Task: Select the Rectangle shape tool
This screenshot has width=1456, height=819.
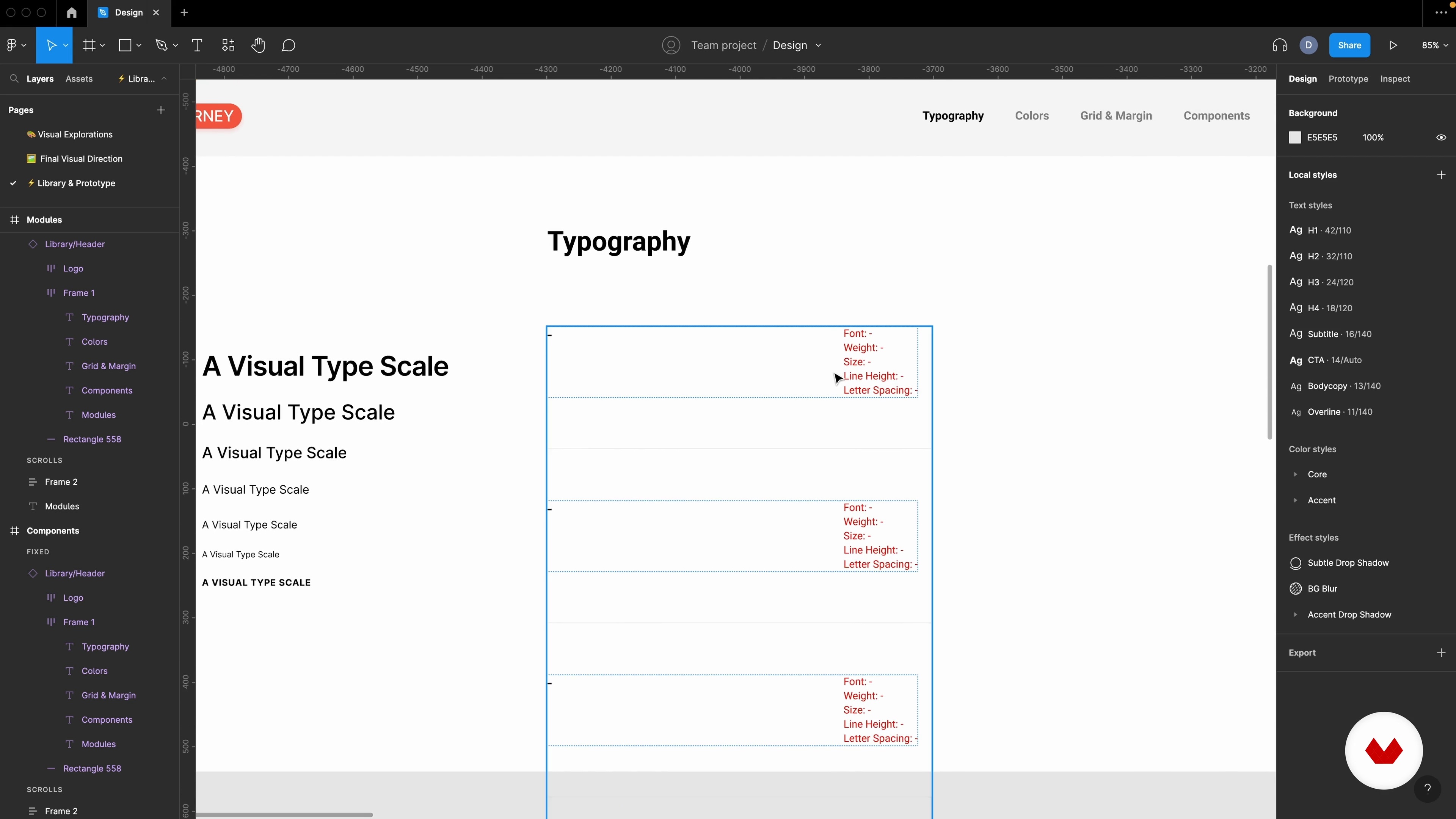Action: 125,45
